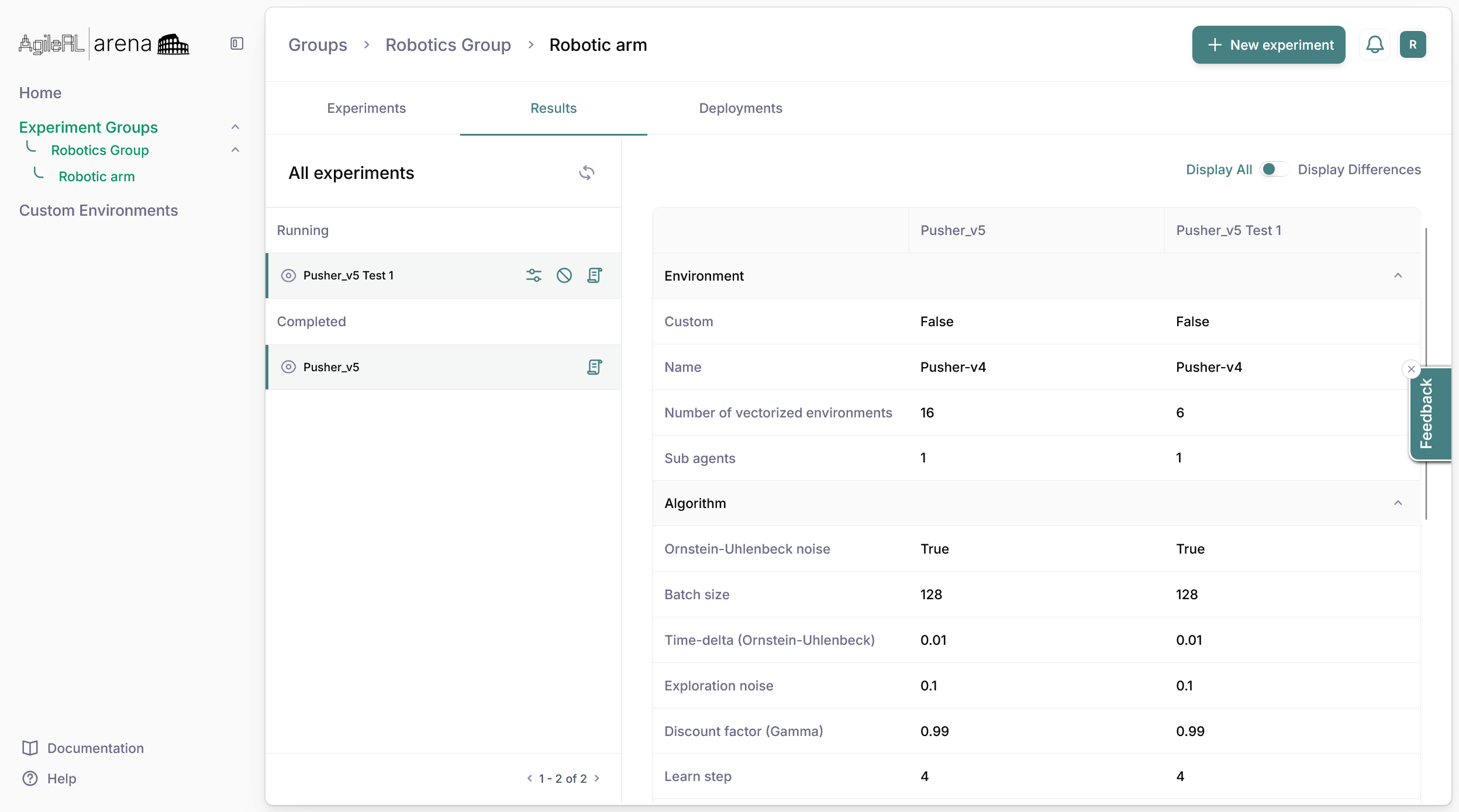
Task: Click the results table vertical scrollbar
Action: coord(1426,292)
